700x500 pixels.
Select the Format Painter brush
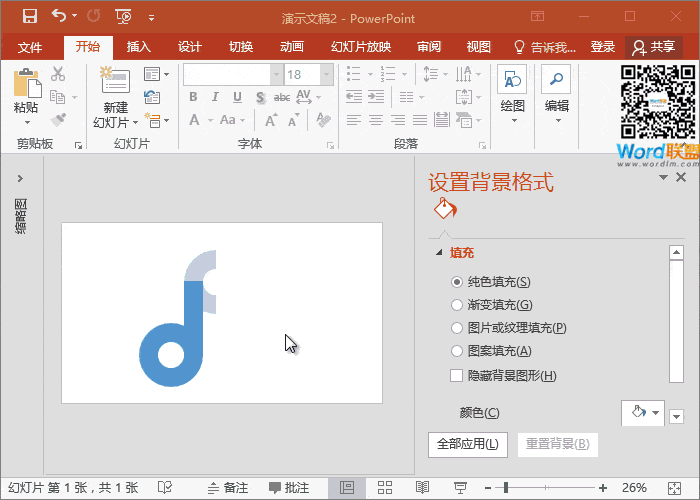click(58, 120)
